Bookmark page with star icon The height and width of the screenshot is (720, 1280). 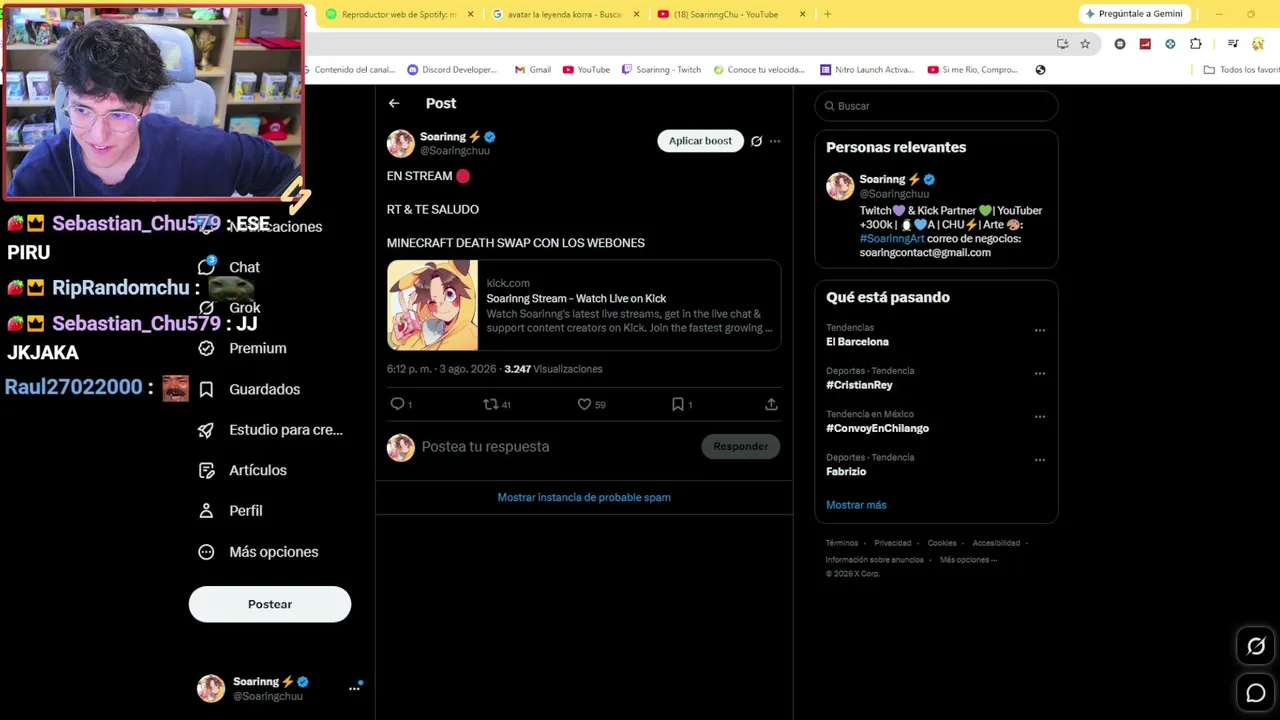point(1085,44)
